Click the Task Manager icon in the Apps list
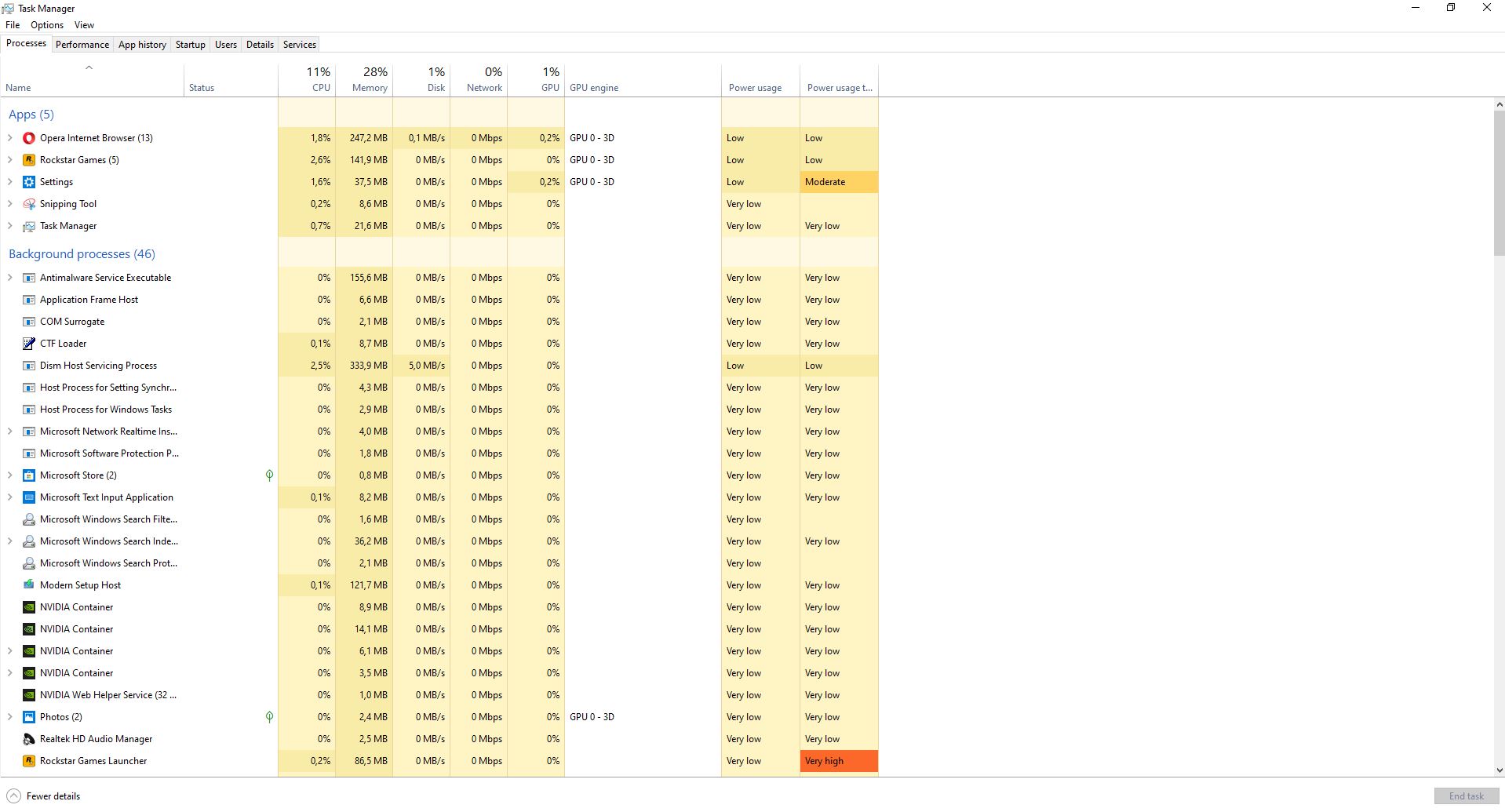Viewport: 1505px width, 812px height. coord(29,226)
